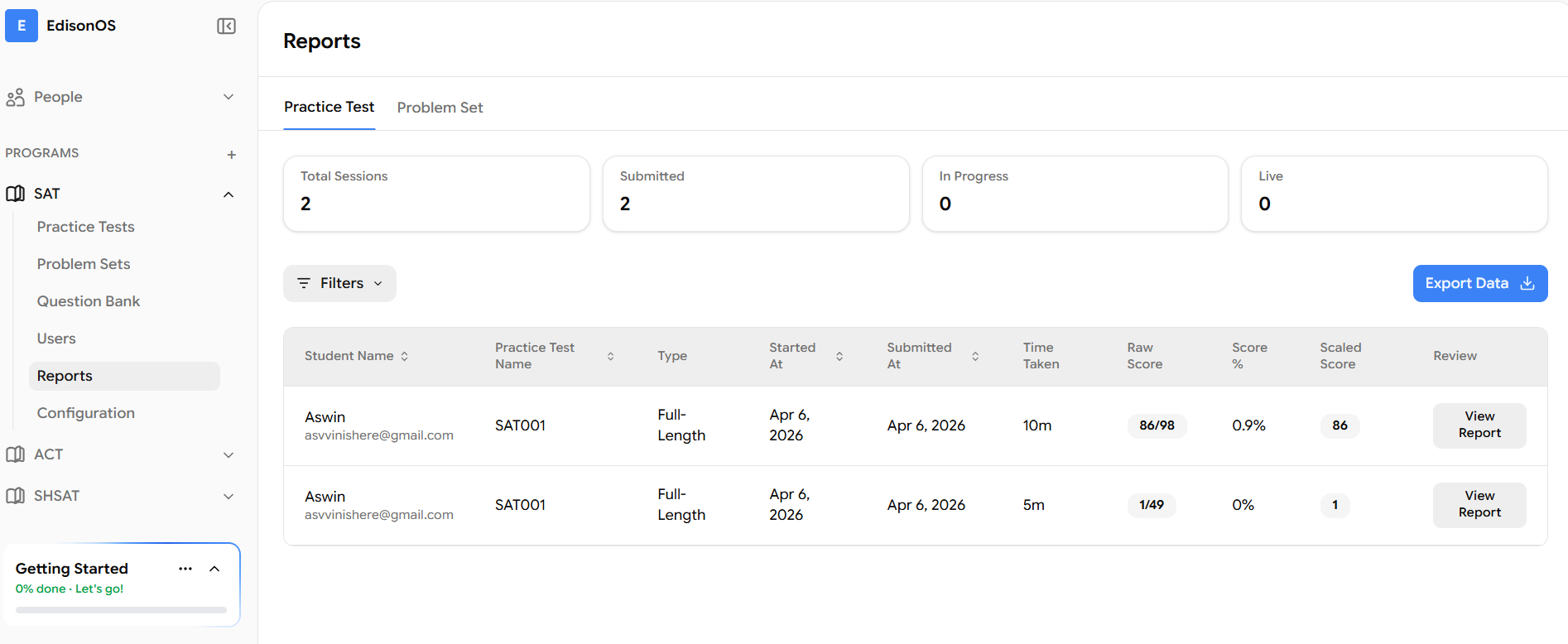Sort by Submitted At column
1568x644 pixels.
coord(974,356)
